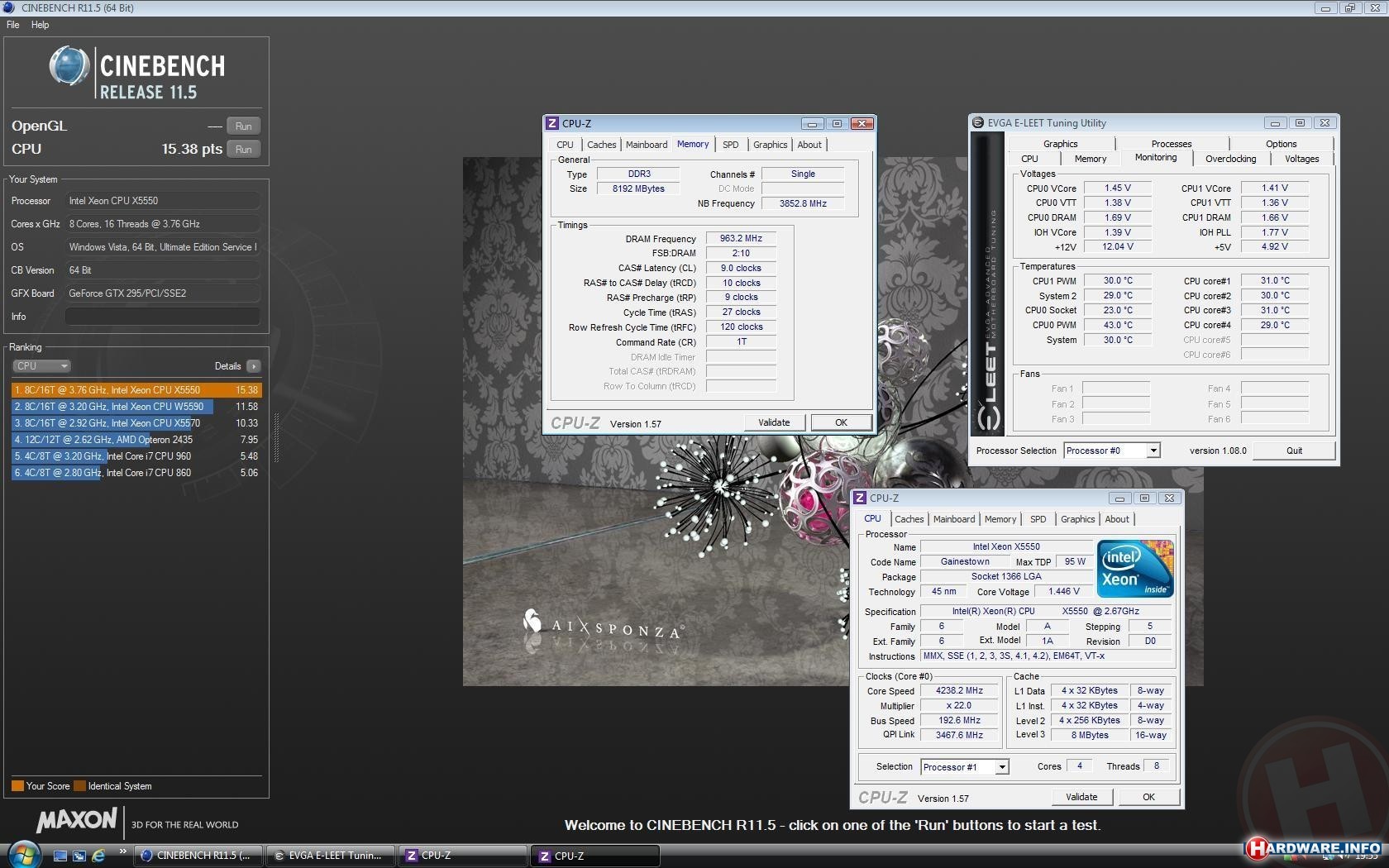Expand the quick launch overflow chevron
The height and width of the screenshot is (868, 1389).
pos(123,851)
